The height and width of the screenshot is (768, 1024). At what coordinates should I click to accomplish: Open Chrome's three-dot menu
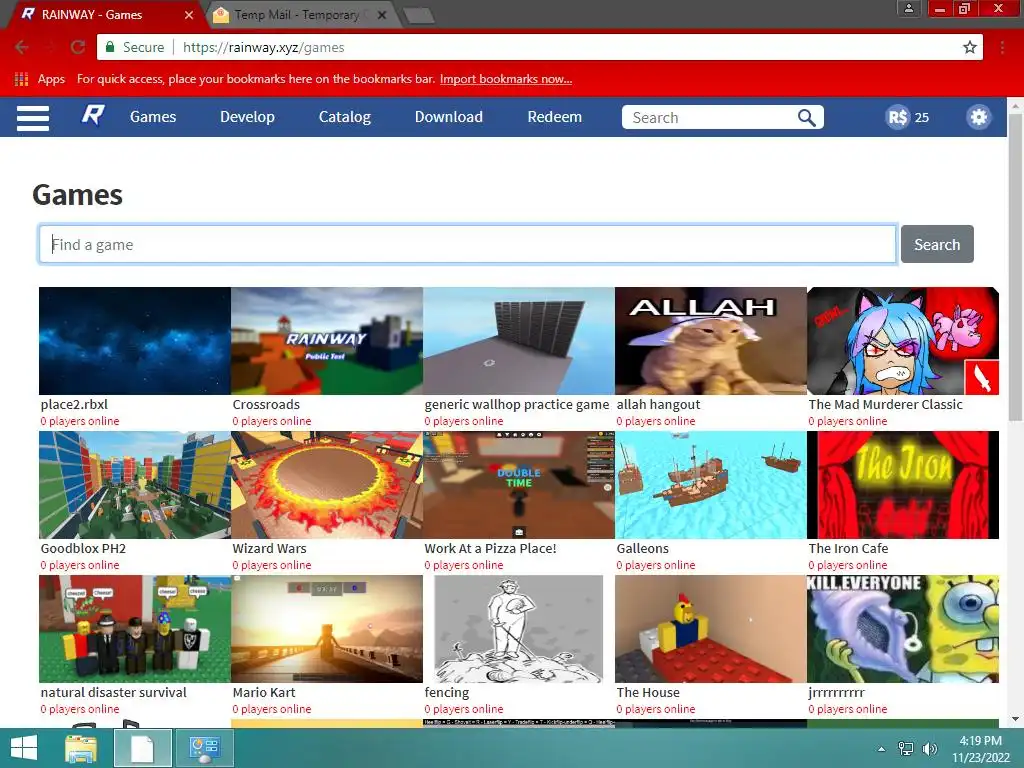[x=1002, y=47]
